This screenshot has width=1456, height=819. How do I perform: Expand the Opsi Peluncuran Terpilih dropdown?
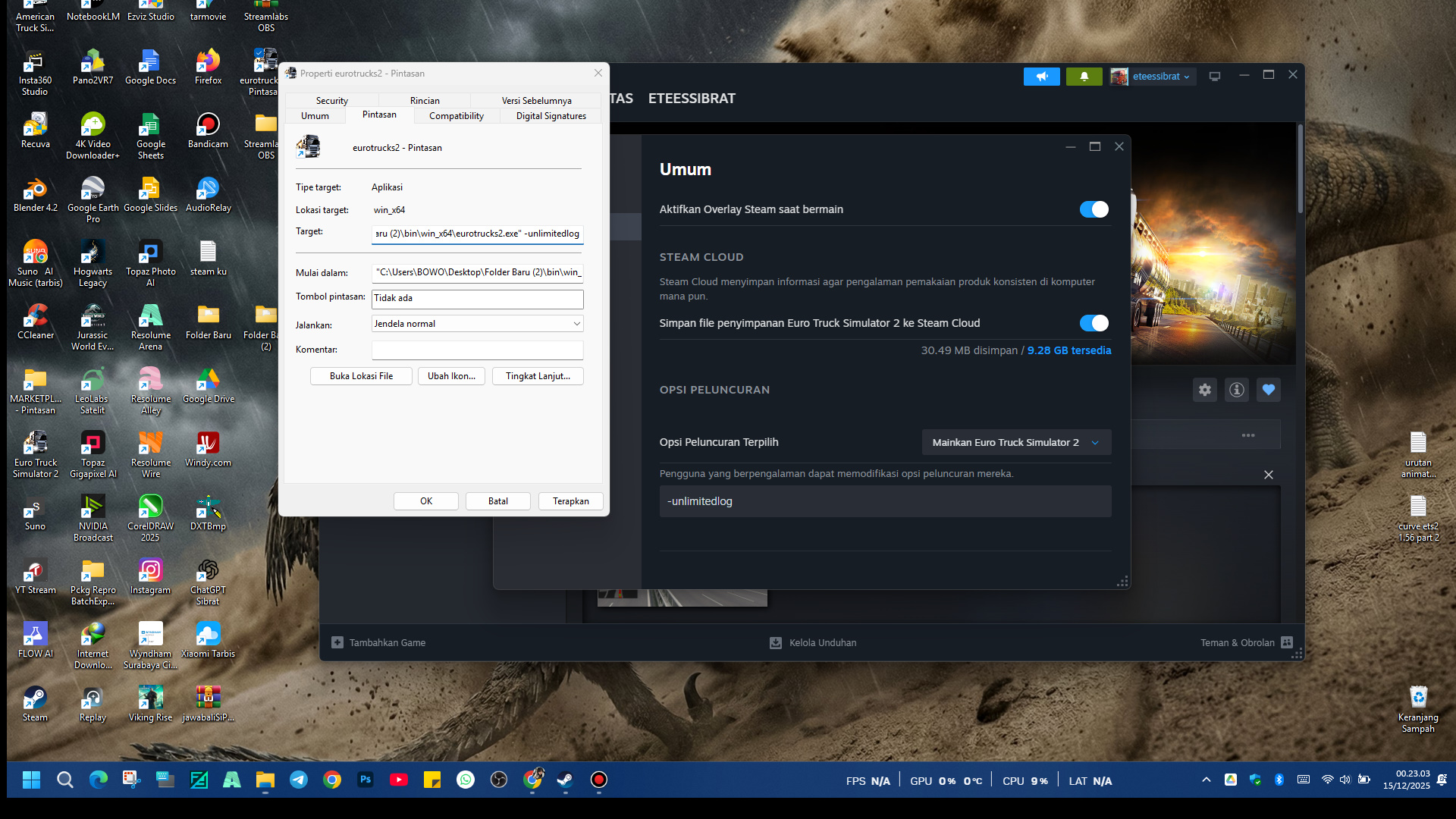[x=1016, y=442]
